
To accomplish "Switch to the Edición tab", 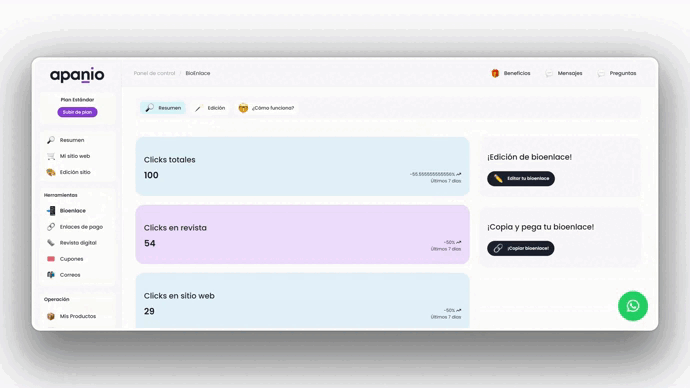I will click(x=211, y=108).
